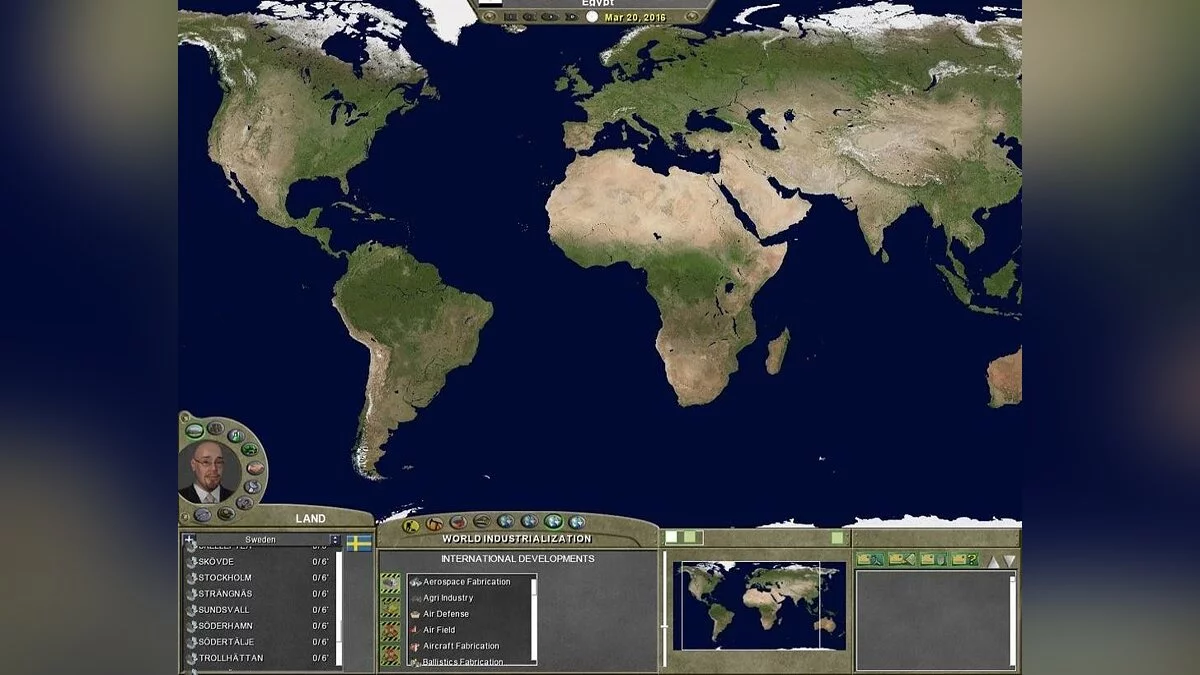Image resolution: width=1200 pixels, height=675 pixels.
Task: Open the blue-grey globe department icon on ring
Action: (253, 487)
